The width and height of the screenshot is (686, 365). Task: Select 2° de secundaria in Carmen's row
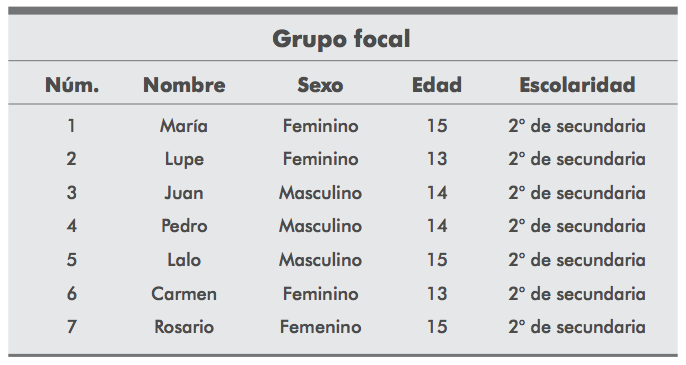[577, 294]
